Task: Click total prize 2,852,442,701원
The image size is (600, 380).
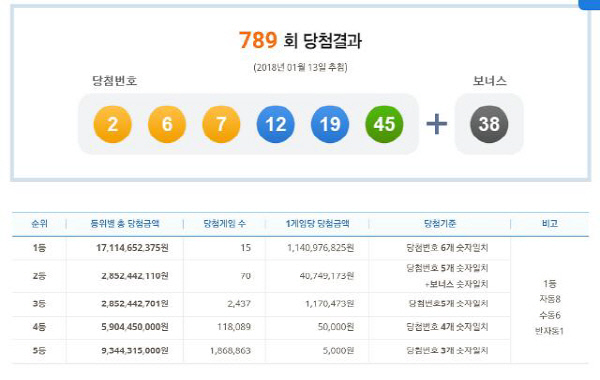Action: [135, 304]
